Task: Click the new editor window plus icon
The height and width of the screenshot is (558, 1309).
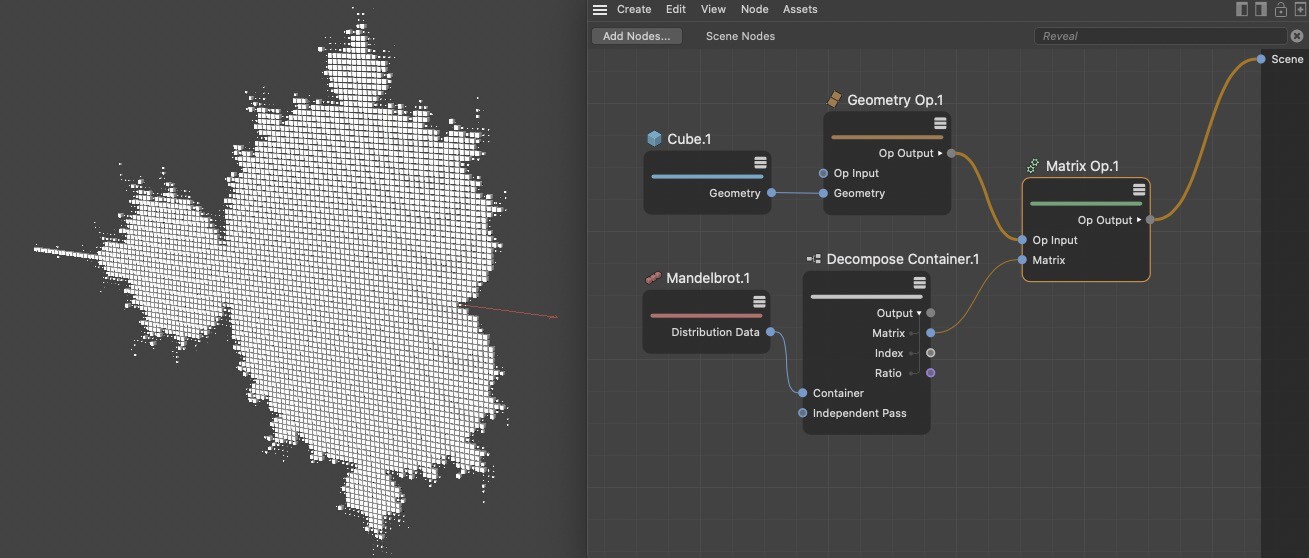Action: pyautogui.click(x=1299, y=10)
